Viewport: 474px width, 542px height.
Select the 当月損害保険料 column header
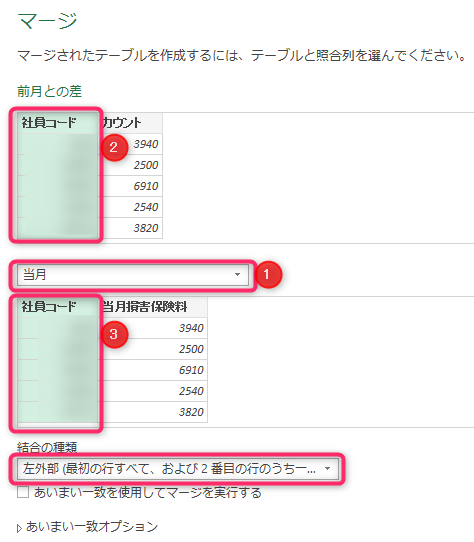(154, 307)
